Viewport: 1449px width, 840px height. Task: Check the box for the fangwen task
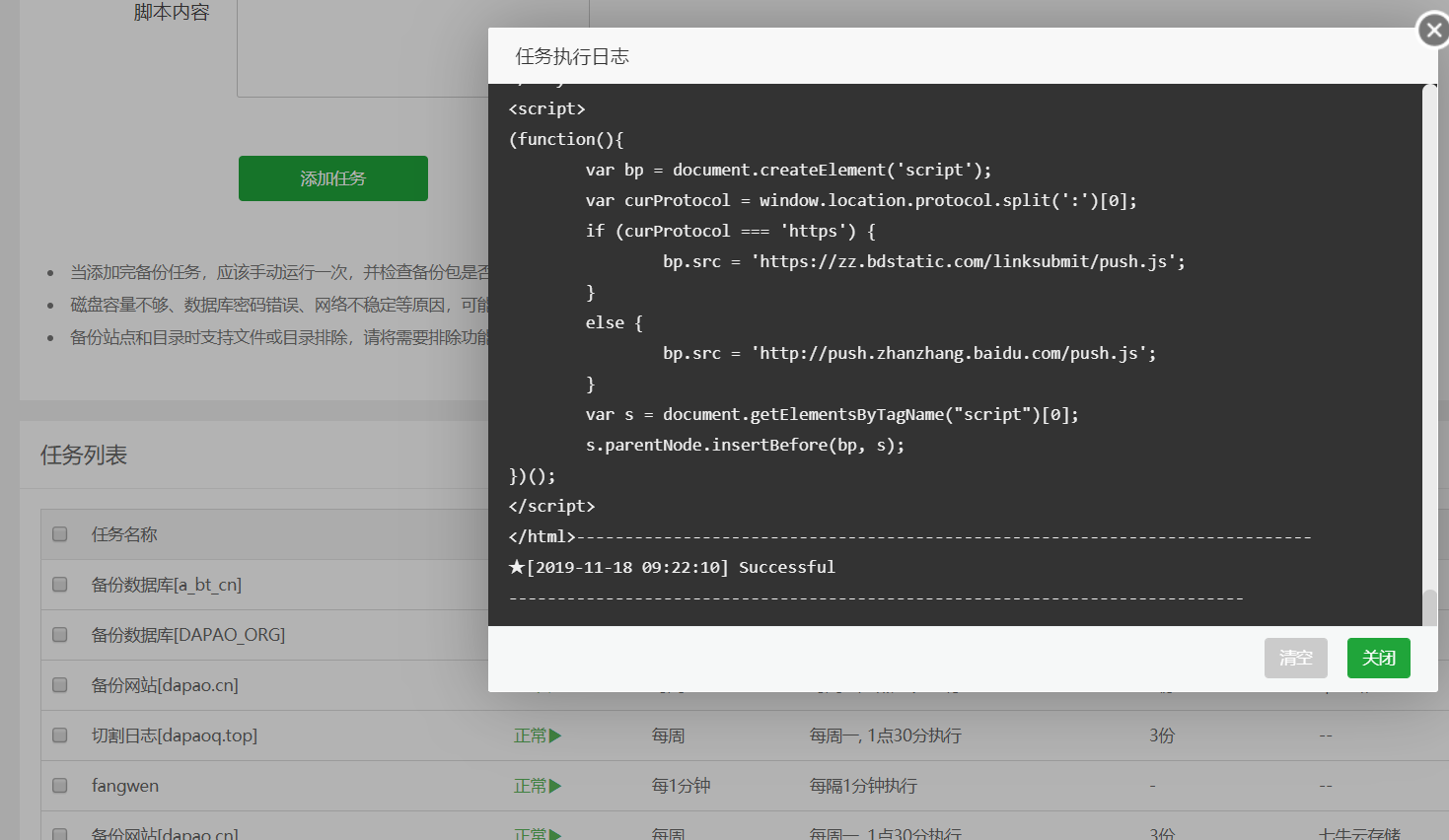pos(60,786)
